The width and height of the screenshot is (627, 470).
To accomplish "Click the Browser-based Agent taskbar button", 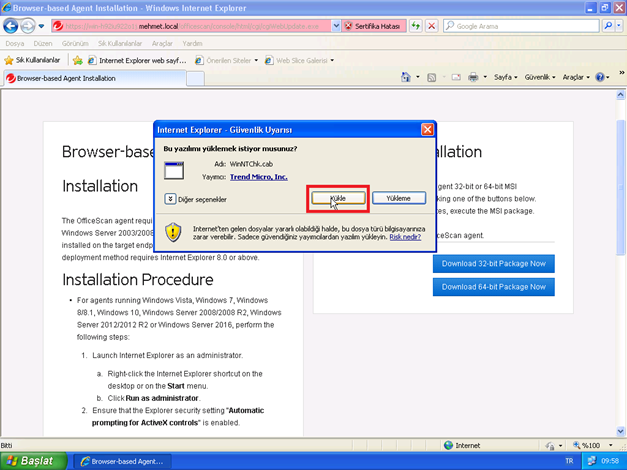I will [124, 461].
